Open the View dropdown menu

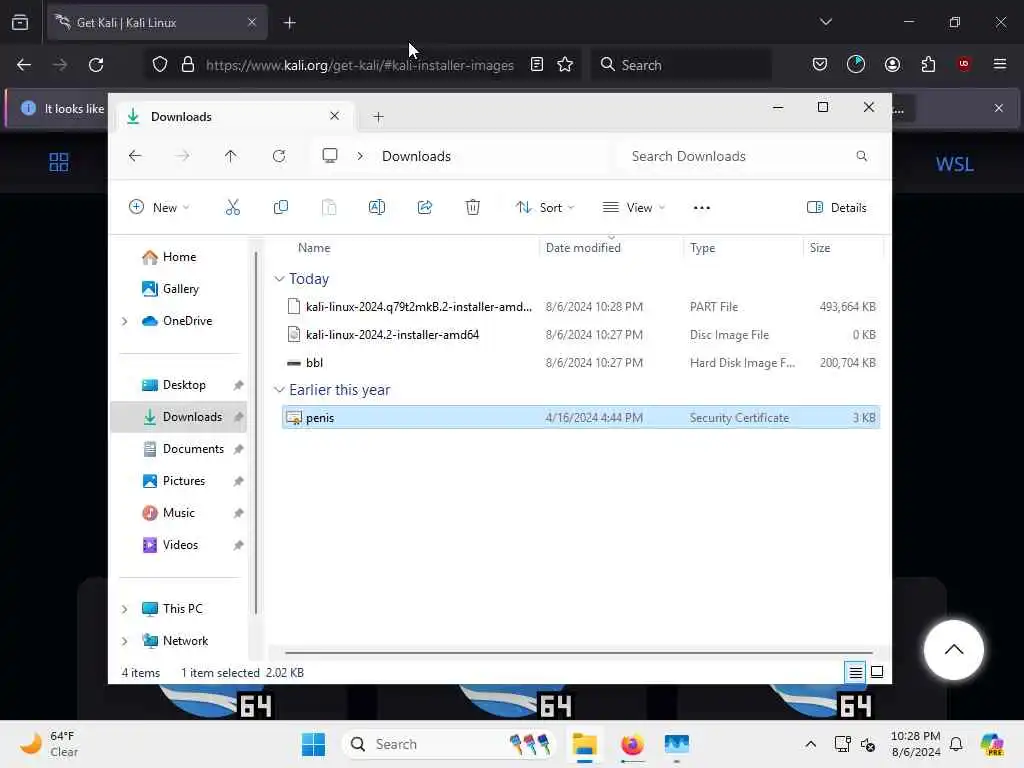tap(633, 208)
